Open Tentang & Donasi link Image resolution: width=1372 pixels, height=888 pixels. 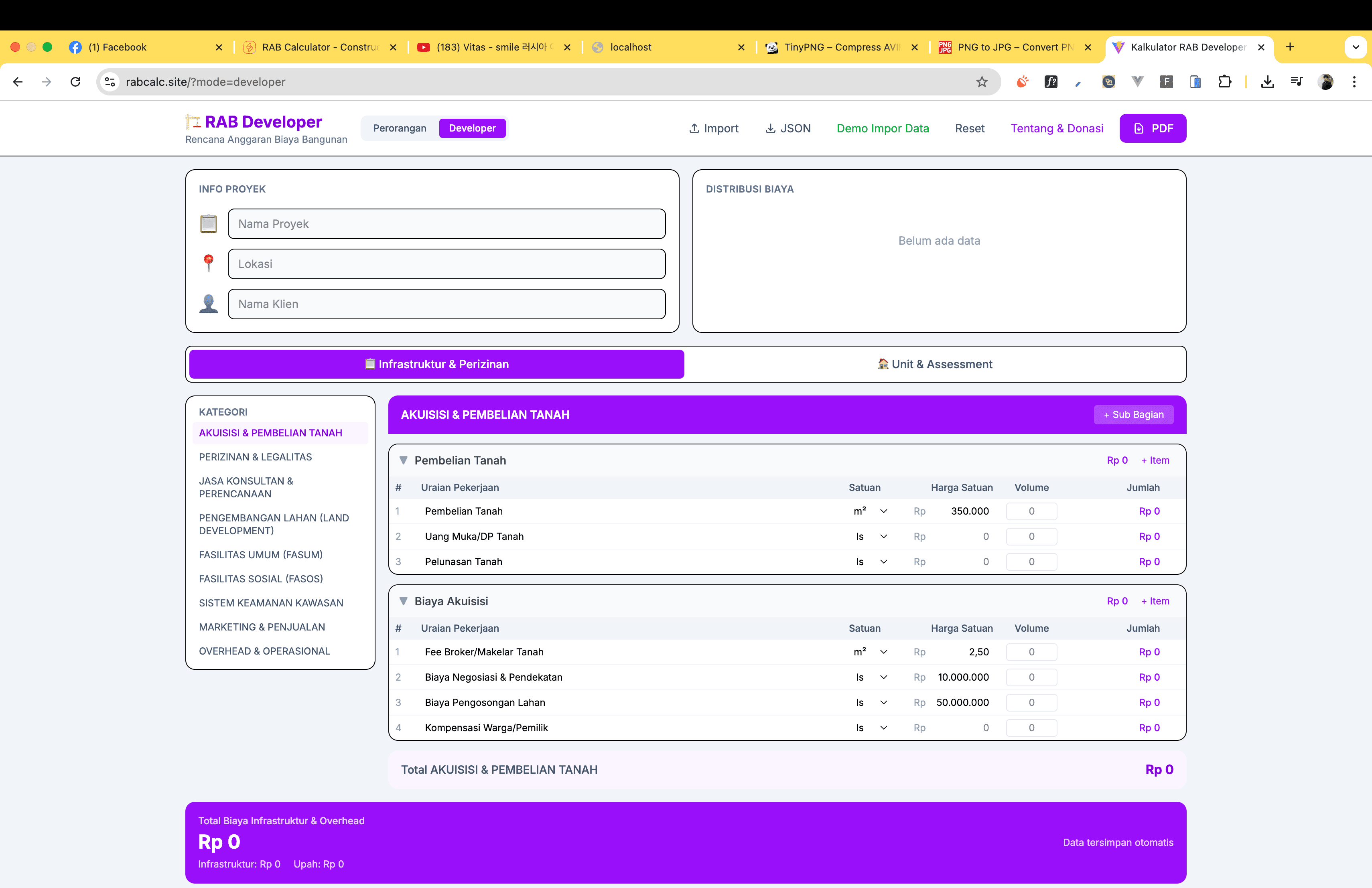pos(1057,128)
